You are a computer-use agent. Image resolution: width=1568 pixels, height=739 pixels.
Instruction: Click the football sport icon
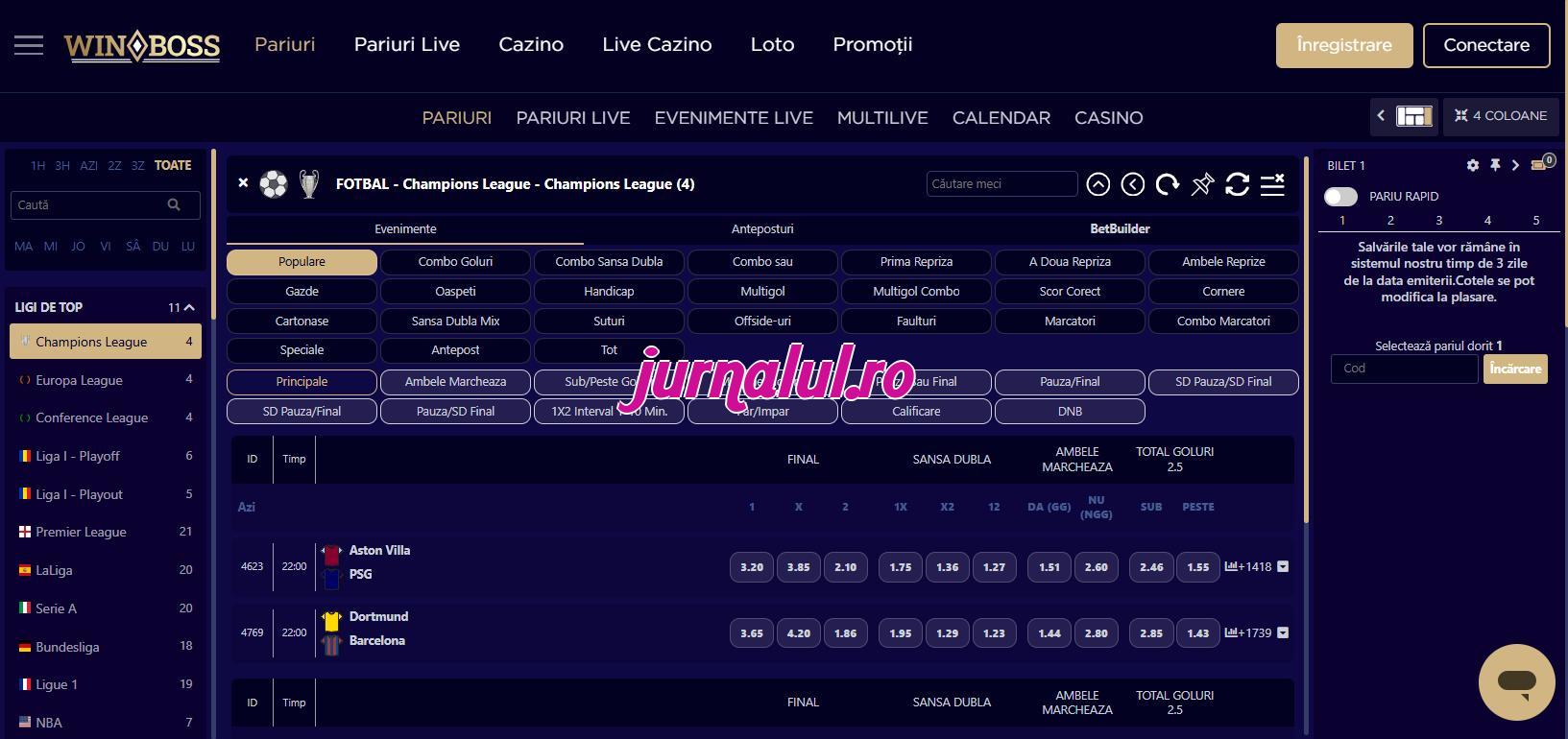coord(273,183)
